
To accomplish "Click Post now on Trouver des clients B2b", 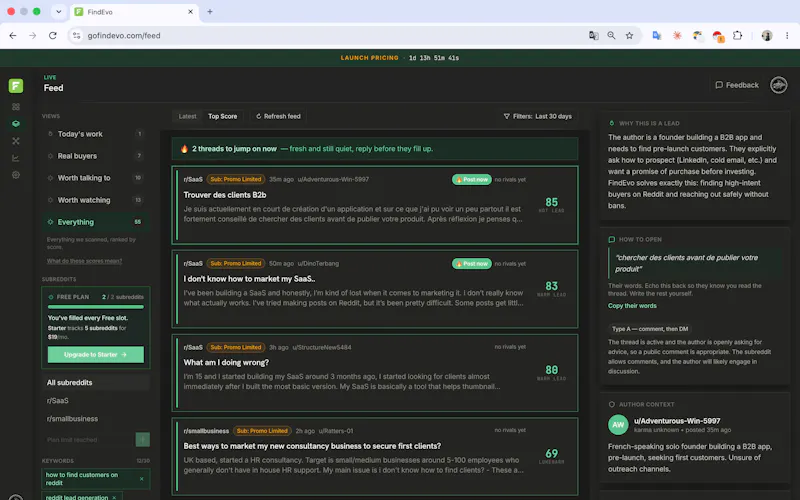I will [471, 180].
